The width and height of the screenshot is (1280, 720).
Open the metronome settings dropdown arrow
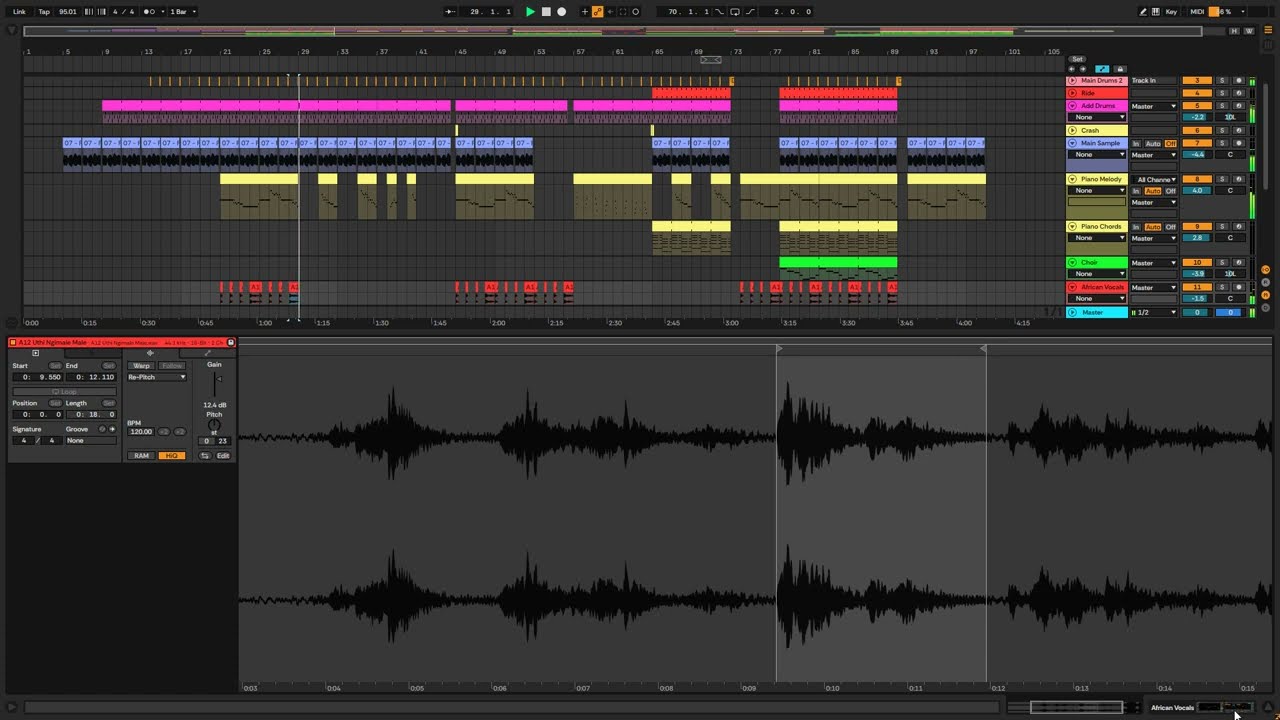tap(163, 12)
